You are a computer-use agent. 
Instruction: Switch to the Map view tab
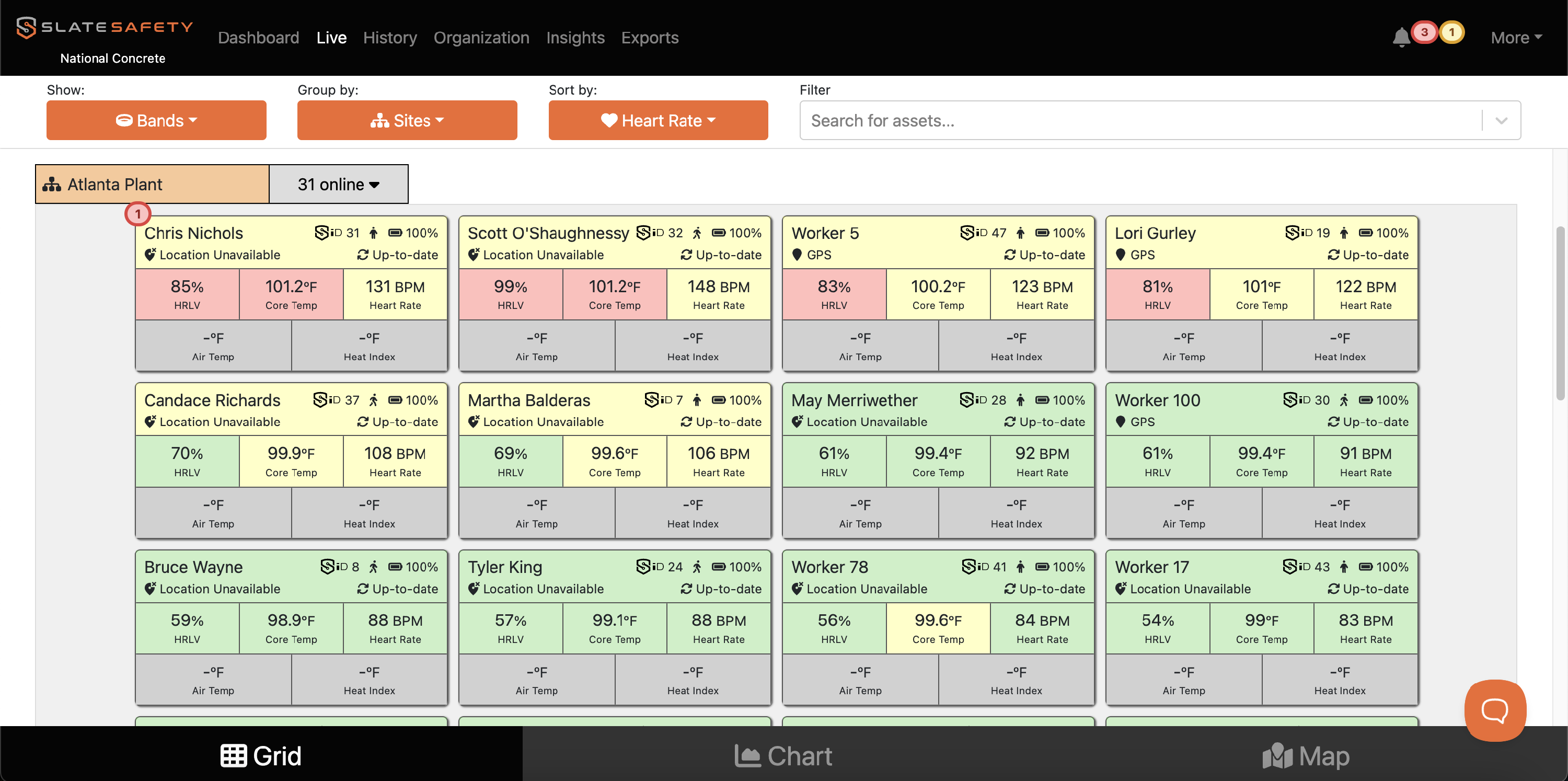tap(1306, 755)
